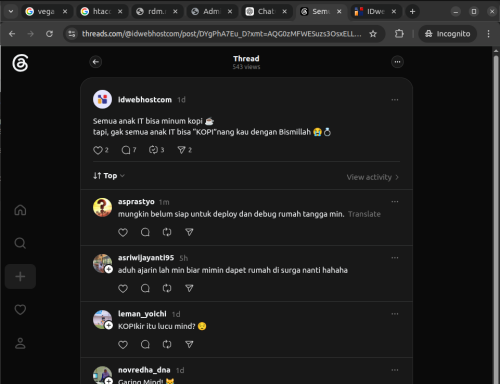Open novredha_dna's username link
The image size is (500, 384).
(x=144, y=370)
